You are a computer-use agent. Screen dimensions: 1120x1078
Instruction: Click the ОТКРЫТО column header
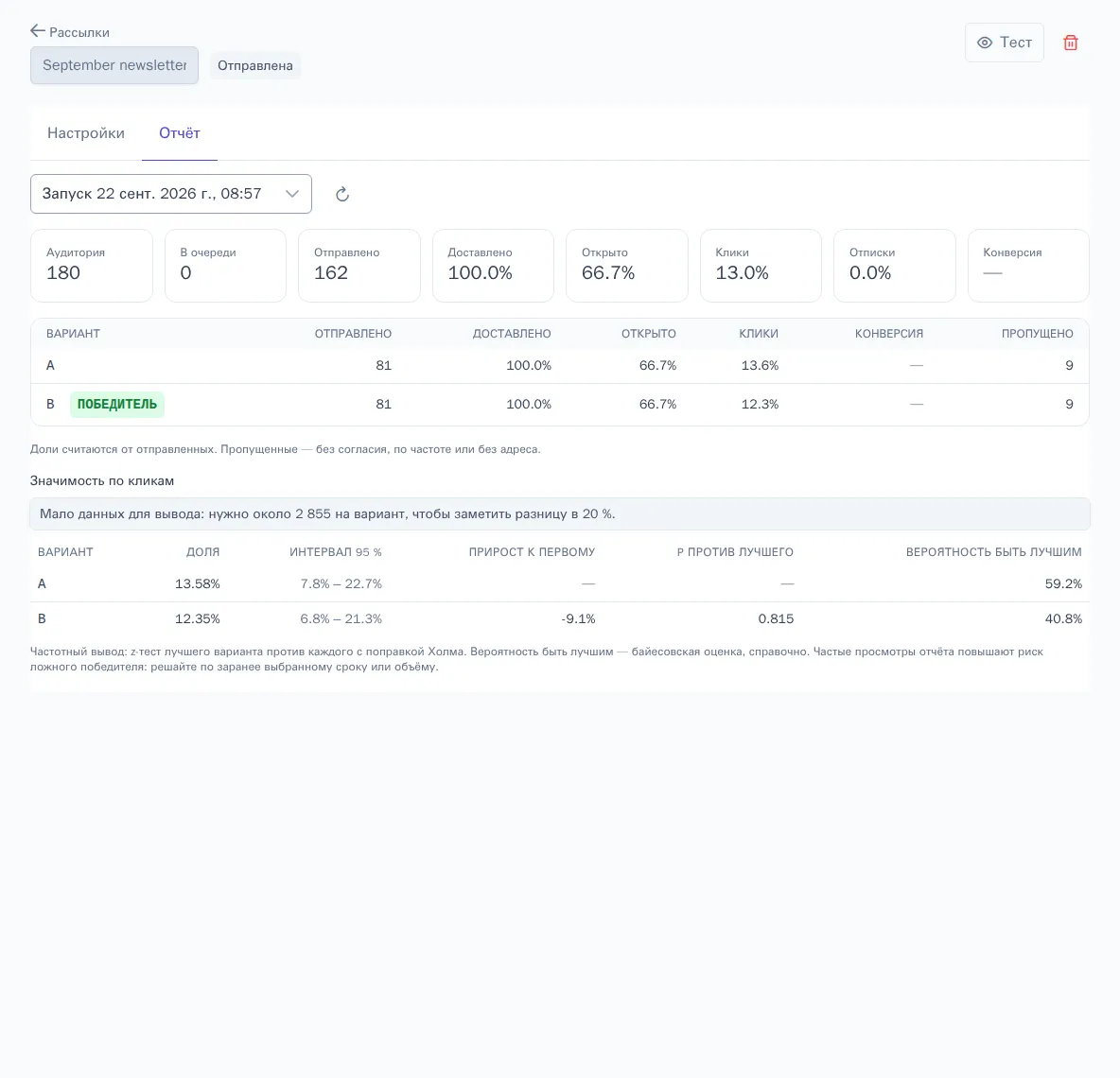click(x=649, y=334)
